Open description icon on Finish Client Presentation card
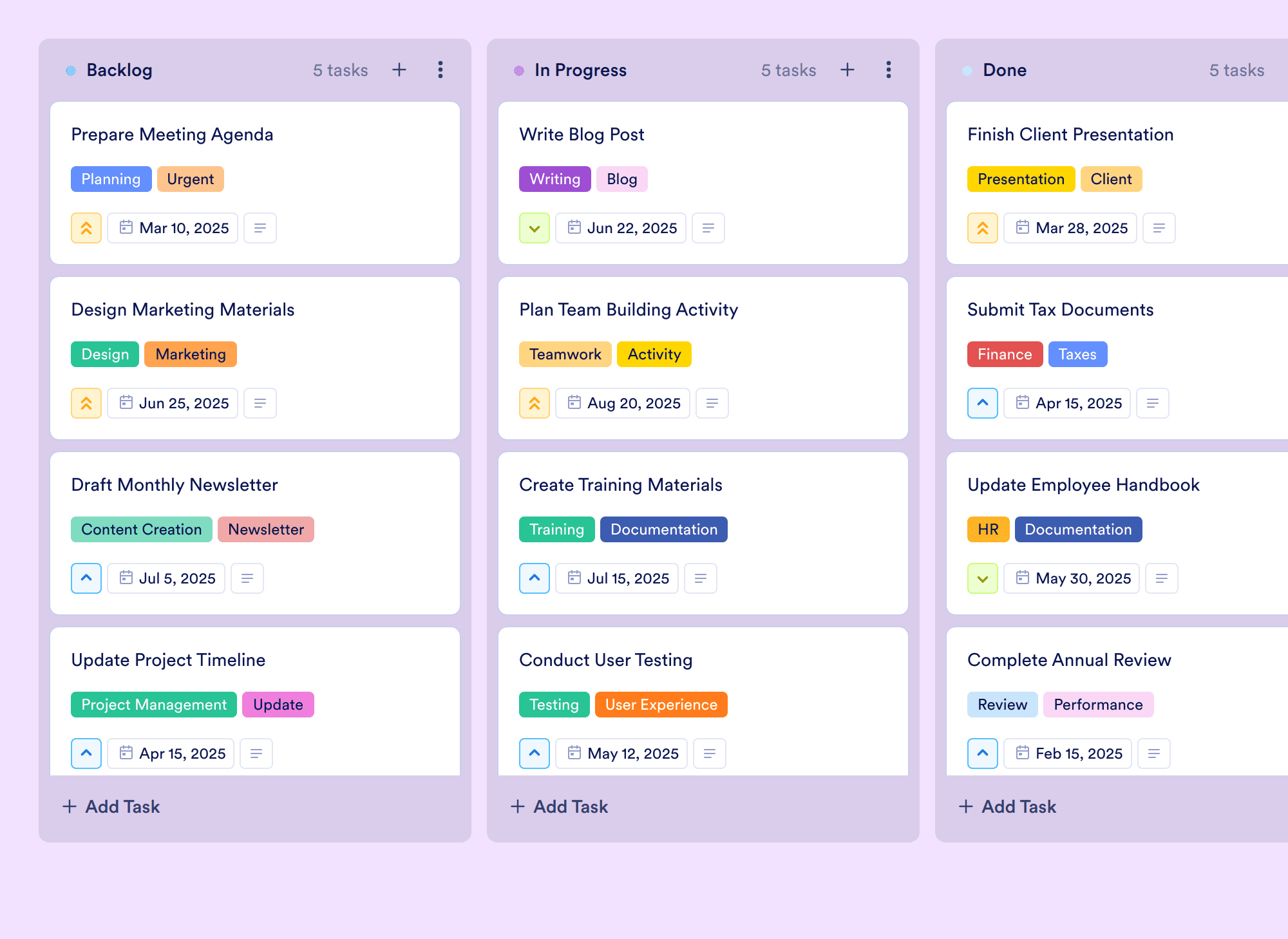 click(1159, 228)
